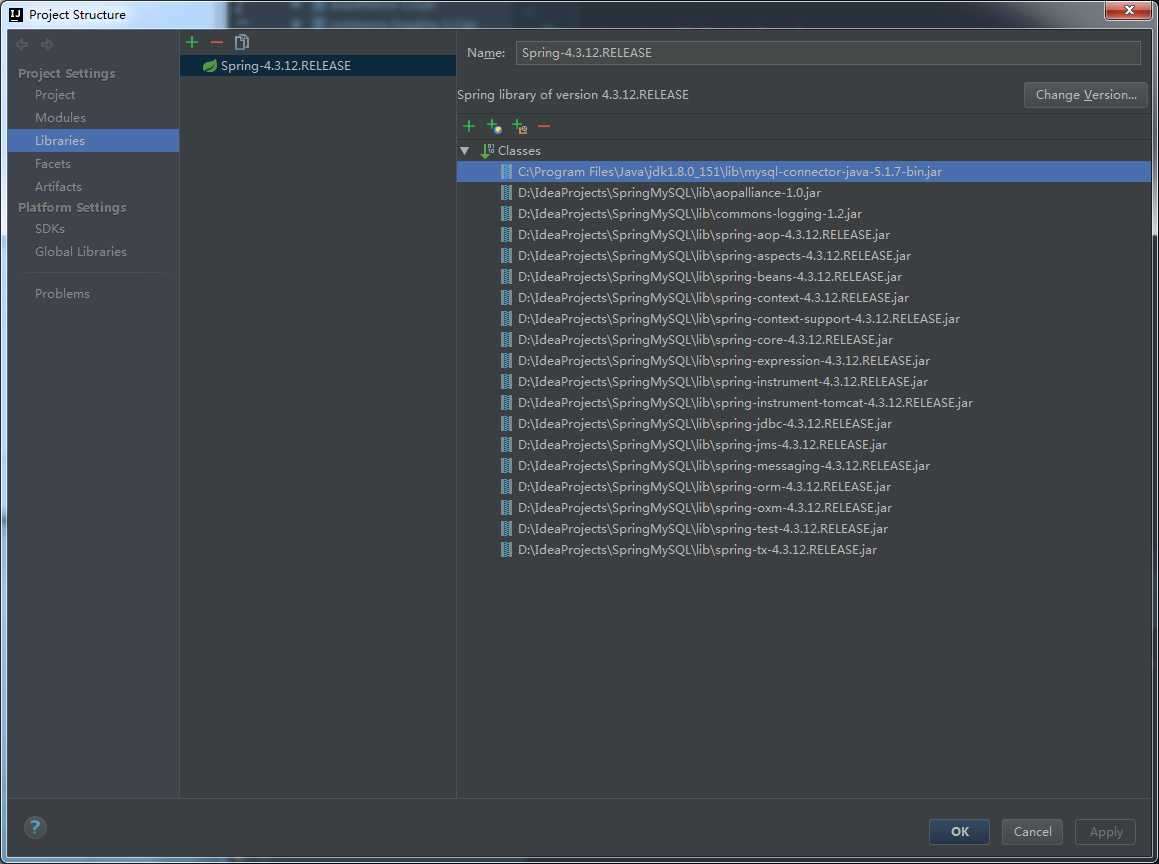Click the Spring leaf icon in library list
The height and width of the screenshot is (864, 1159).
coord(210,66)
